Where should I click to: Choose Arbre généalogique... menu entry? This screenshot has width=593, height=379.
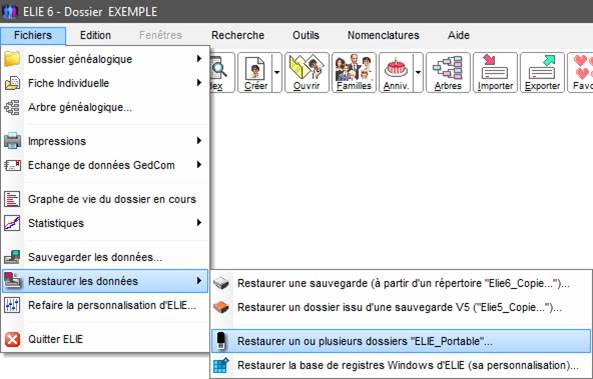click(105, 107)
